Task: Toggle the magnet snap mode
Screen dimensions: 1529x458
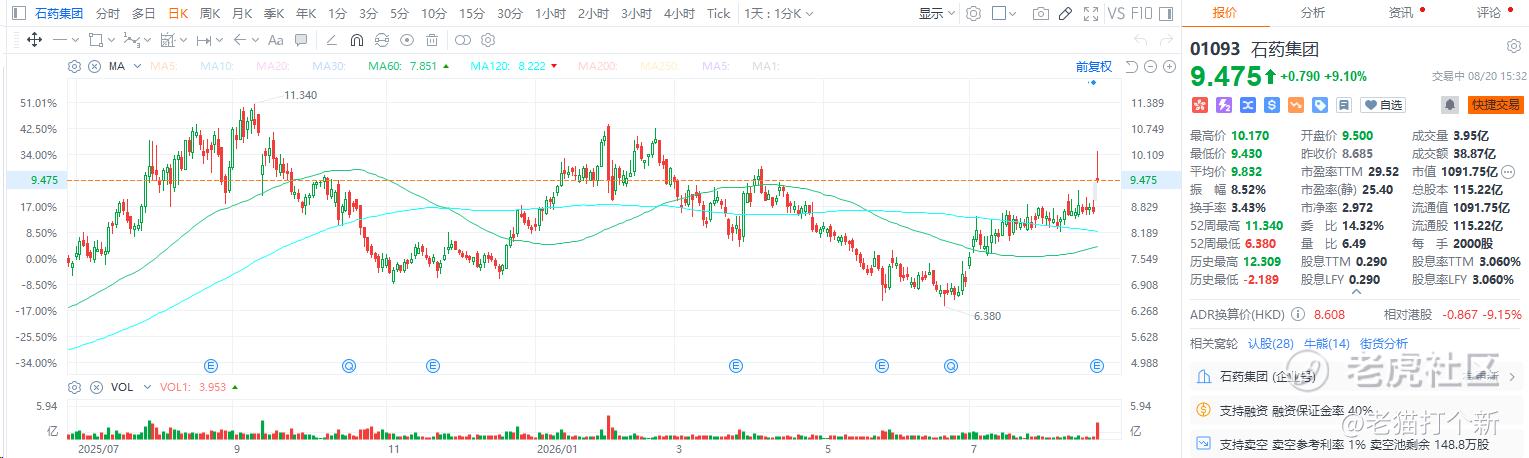Action: pyautogui.click(x=356, y=40)
